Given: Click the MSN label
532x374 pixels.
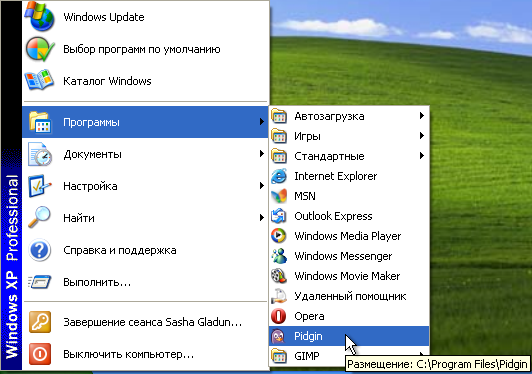Looking at the screenshot, I should (305, 196).
